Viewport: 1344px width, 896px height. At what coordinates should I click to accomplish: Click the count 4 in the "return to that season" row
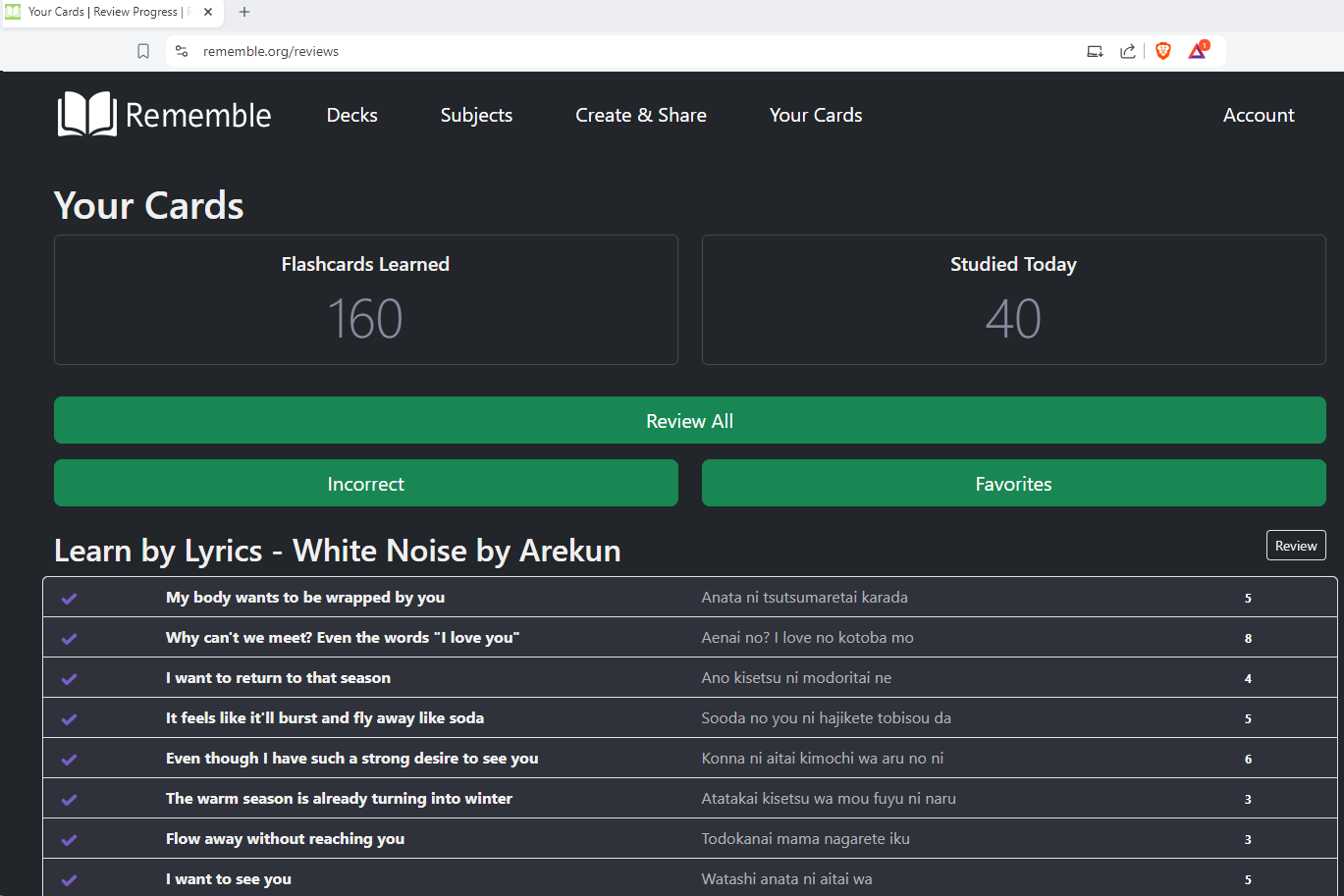click(1248, 678)
